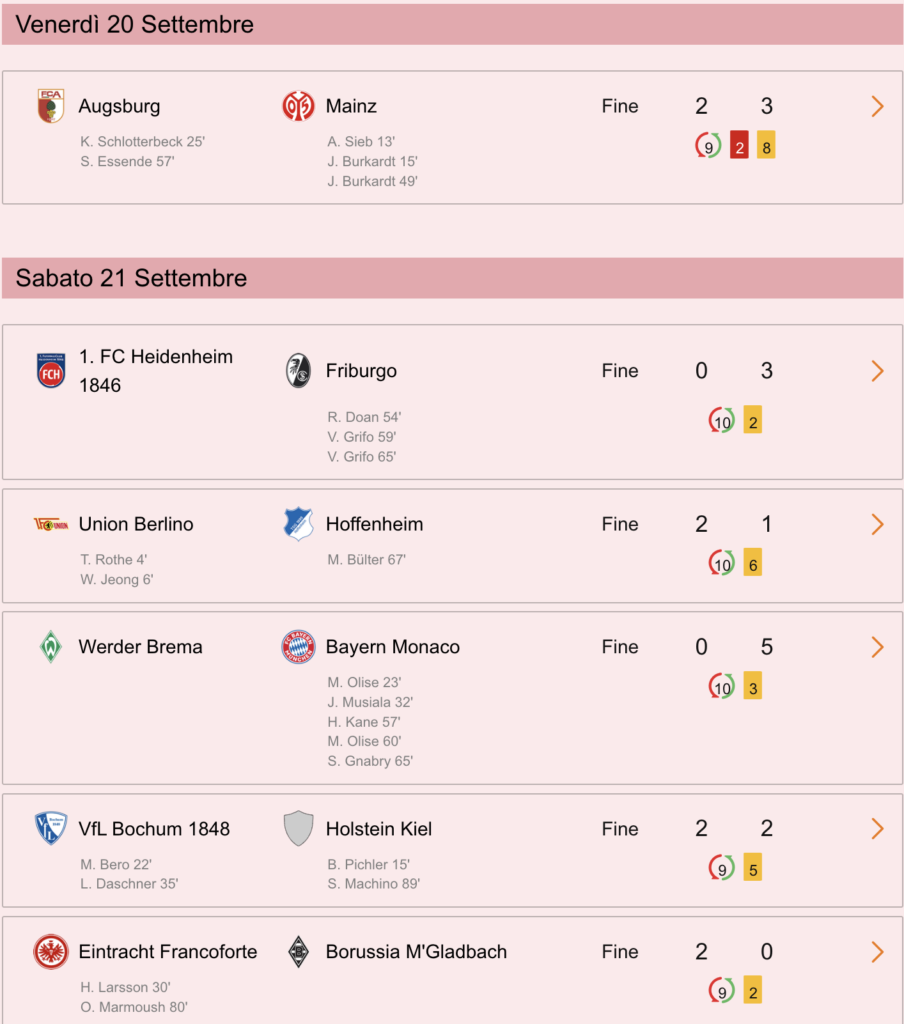Select the Sabato 21 Settembre header

coord(452,278)
